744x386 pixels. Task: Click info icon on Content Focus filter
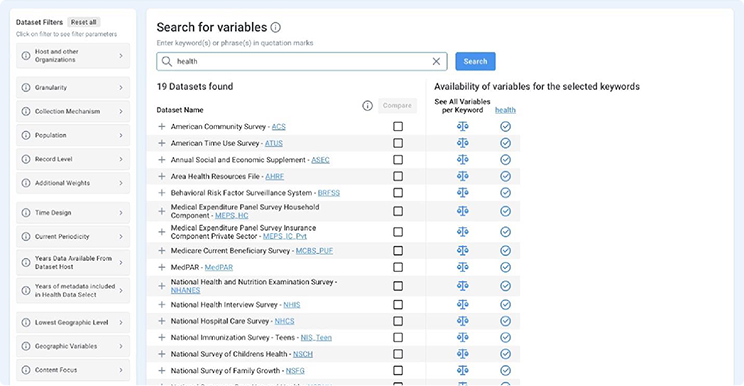pos(26,370)
